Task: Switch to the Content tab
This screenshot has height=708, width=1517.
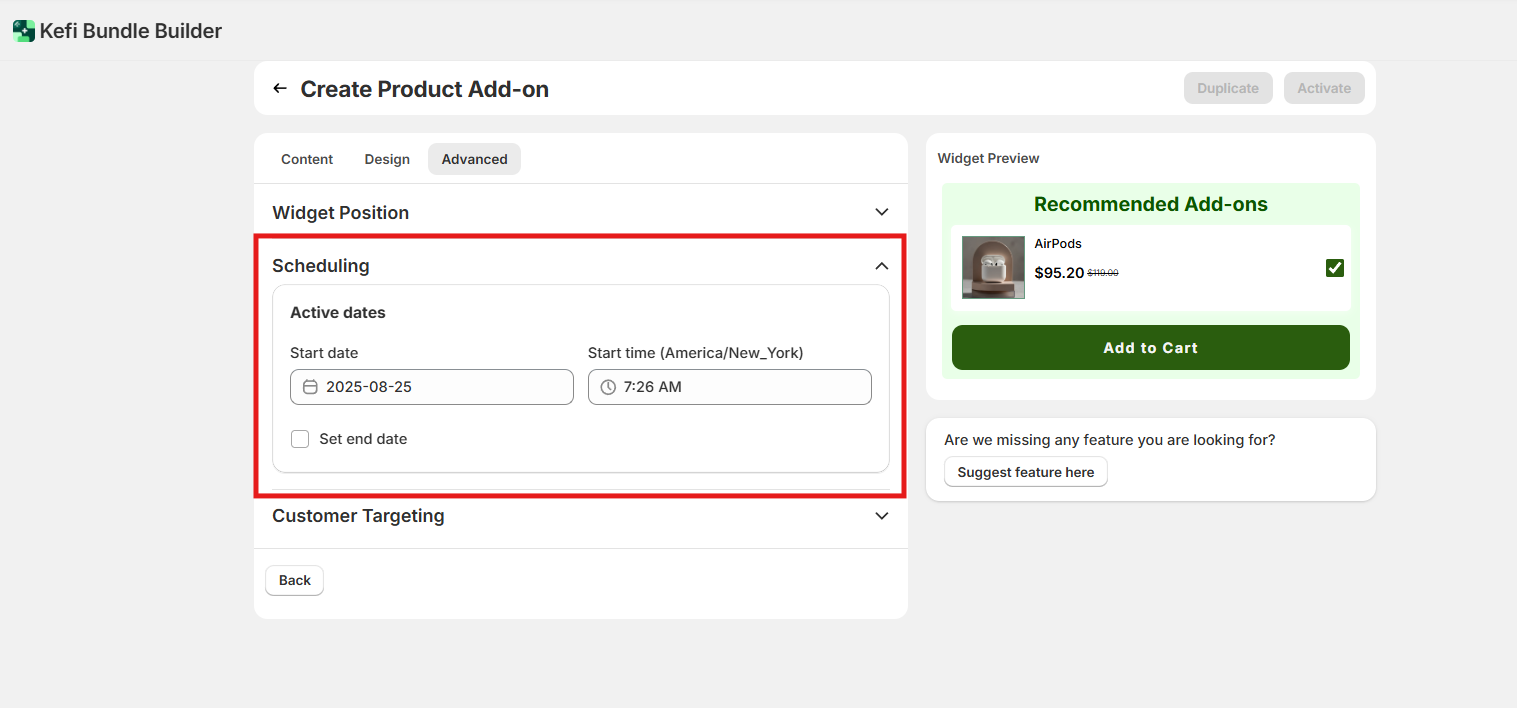Action: click(307, 159)
